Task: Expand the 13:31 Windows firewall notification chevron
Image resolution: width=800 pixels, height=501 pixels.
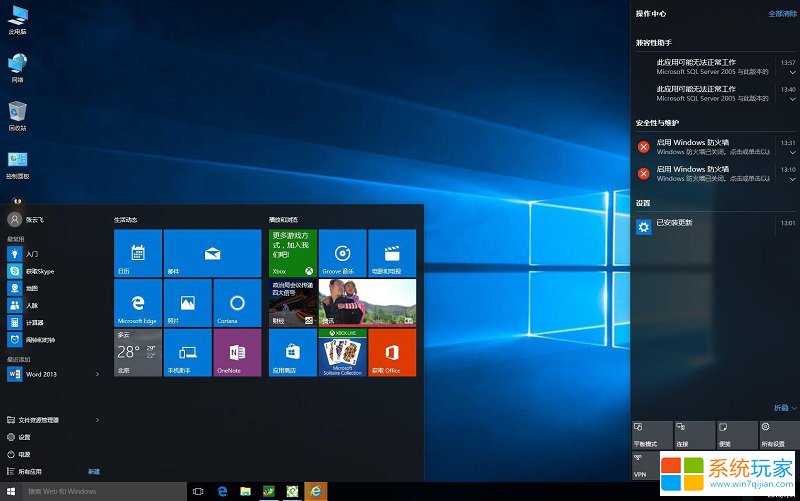Action: [x=792, y=153]
